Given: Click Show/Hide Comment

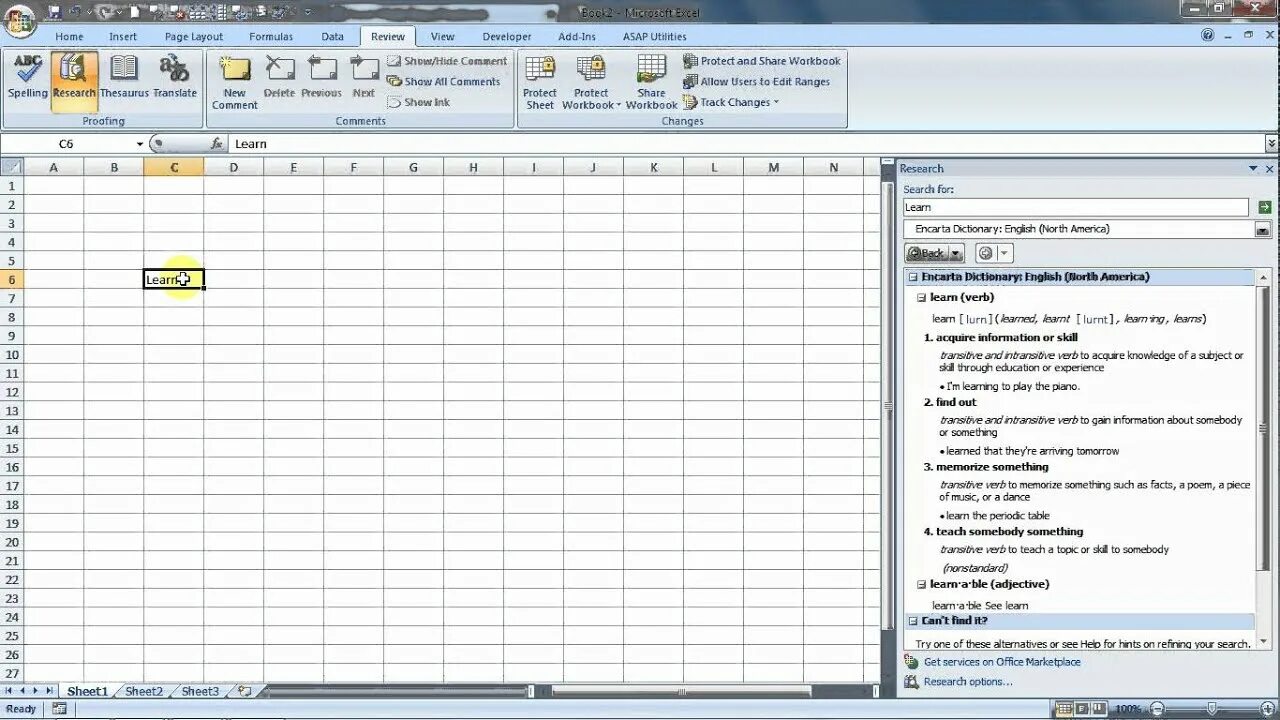Looking at the screenshot, I should pyautogui.click(x=447, y=61).
